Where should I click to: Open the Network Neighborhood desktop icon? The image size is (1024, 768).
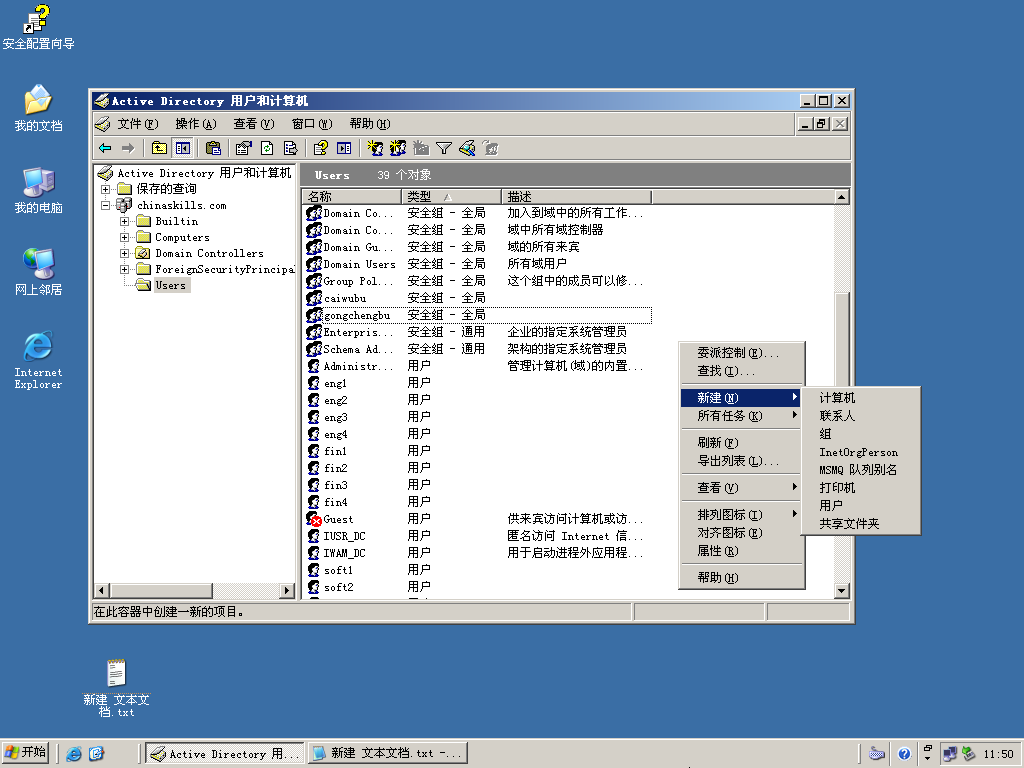point(39,272)
